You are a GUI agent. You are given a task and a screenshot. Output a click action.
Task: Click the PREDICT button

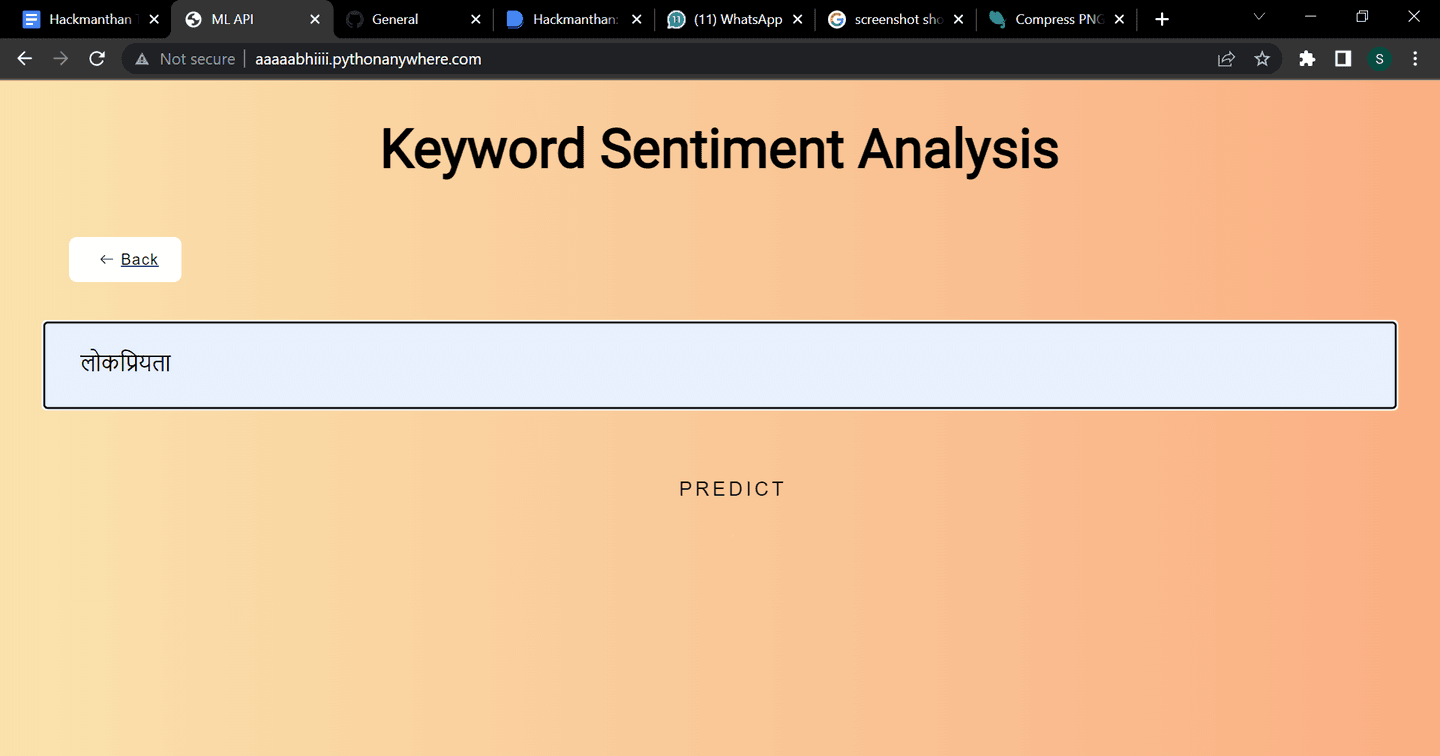(x=732, y=489)
